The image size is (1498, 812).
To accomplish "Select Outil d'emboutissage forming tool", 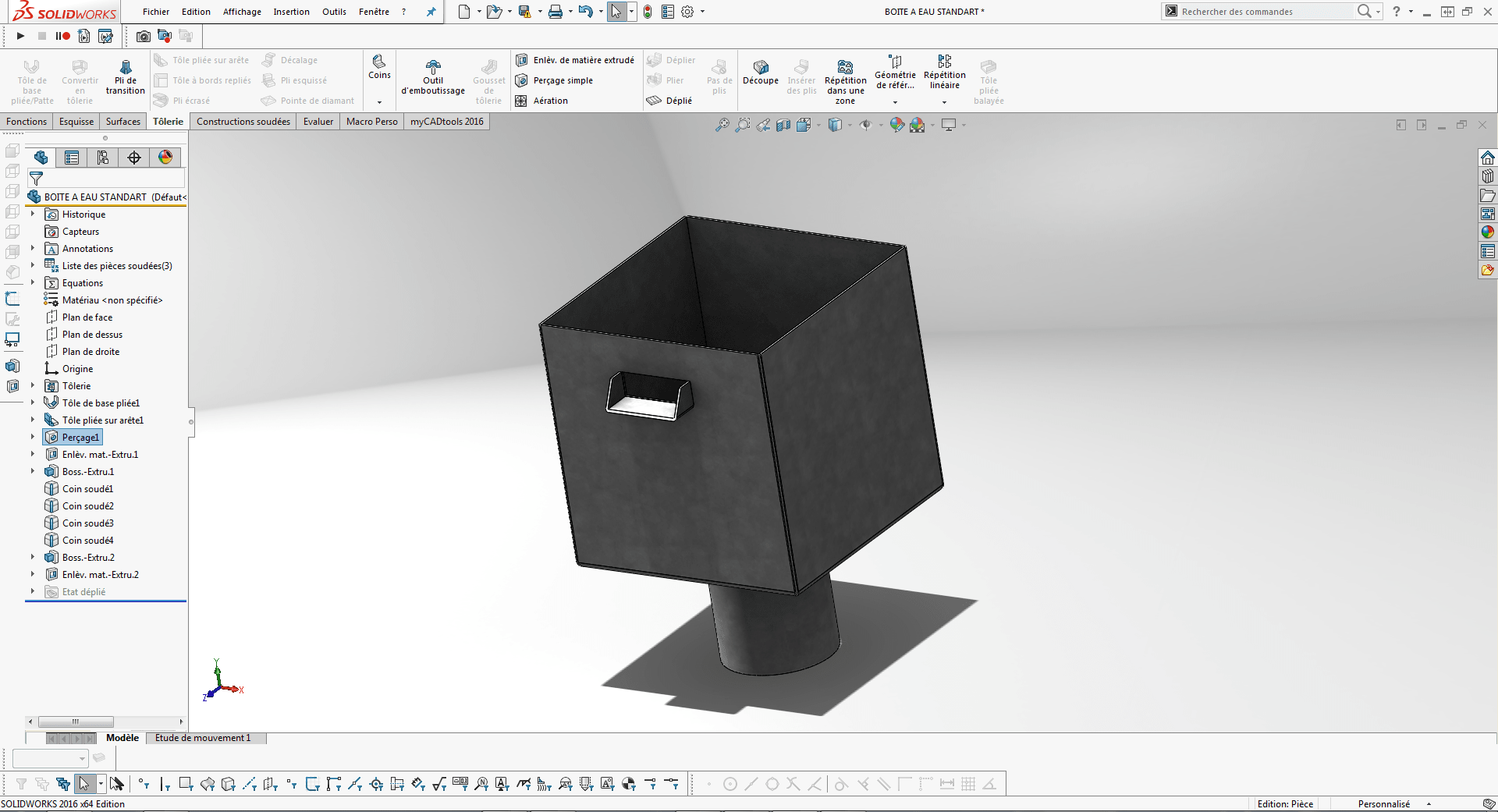I will point(433,76).
